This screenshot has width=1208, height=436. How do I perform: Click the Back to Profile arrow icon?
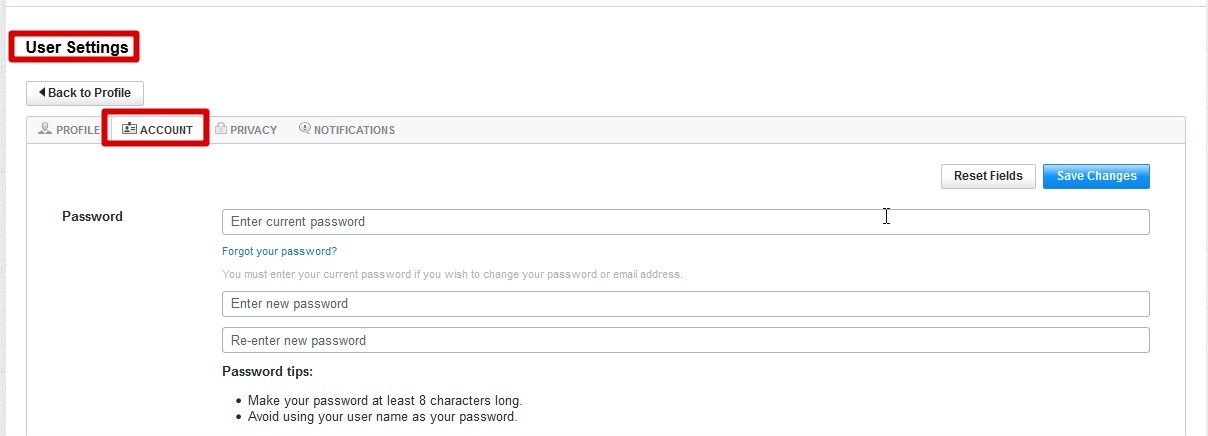click(42, 93)
